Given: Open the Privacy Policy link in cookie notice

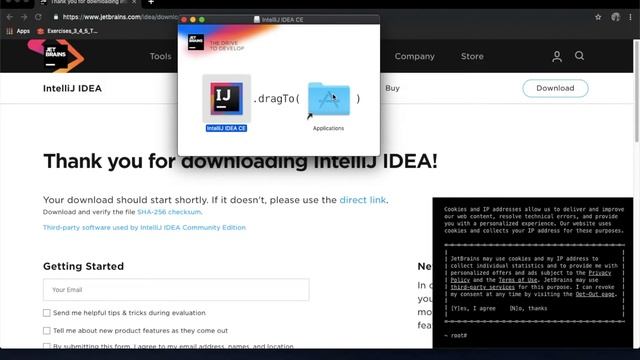Looking at the screenshot, I should pos(531,276).
